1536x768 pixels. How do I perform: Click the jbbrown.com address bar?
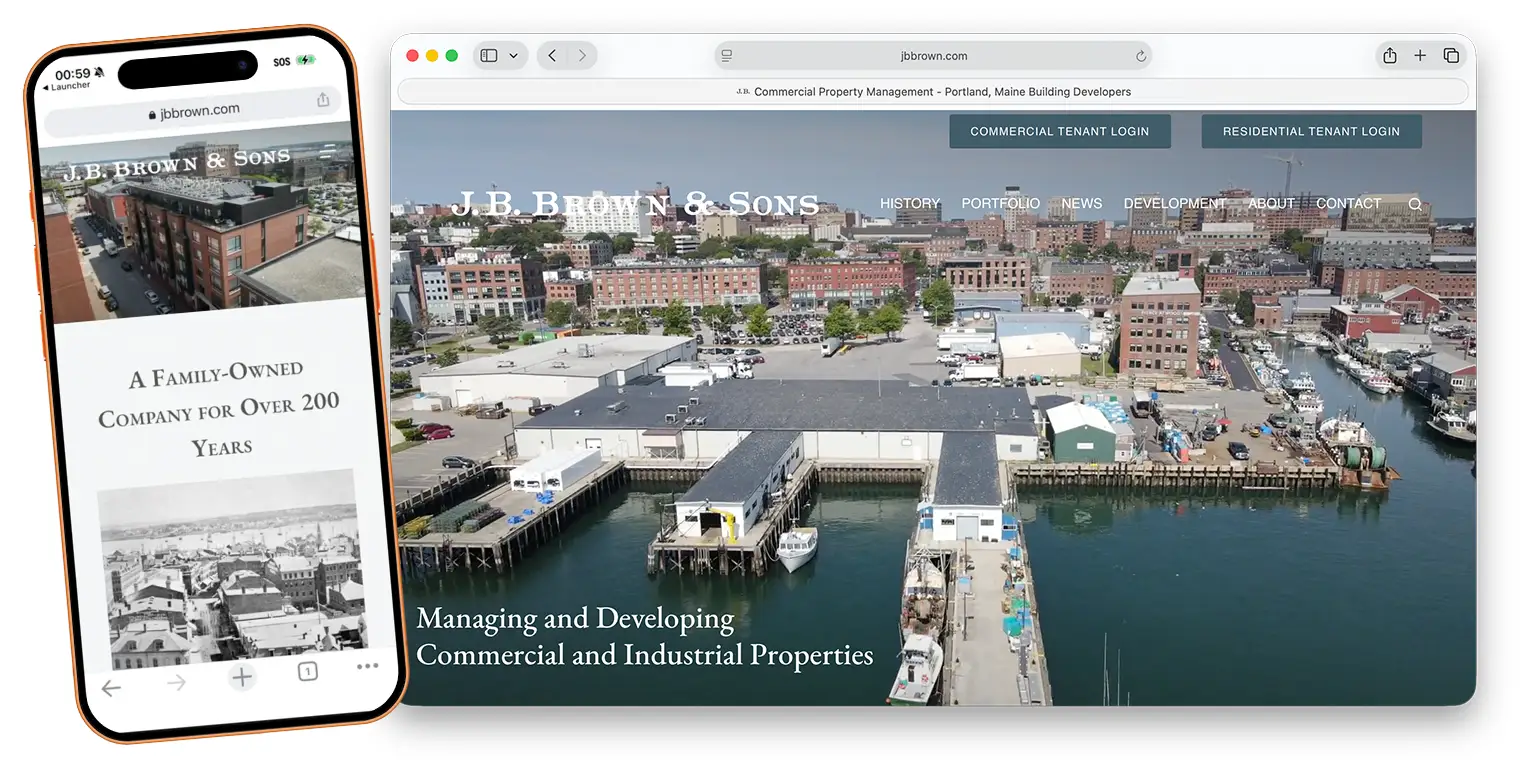934,56
